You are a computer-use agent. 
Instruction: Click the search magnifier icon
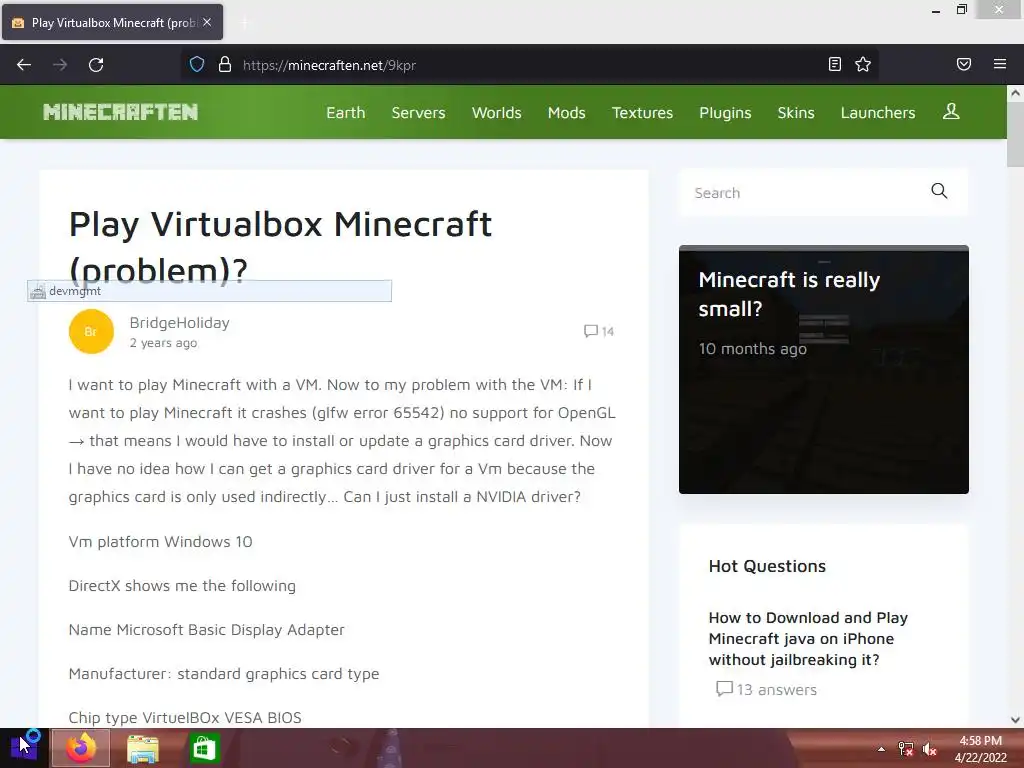click(x=939, y=191)
